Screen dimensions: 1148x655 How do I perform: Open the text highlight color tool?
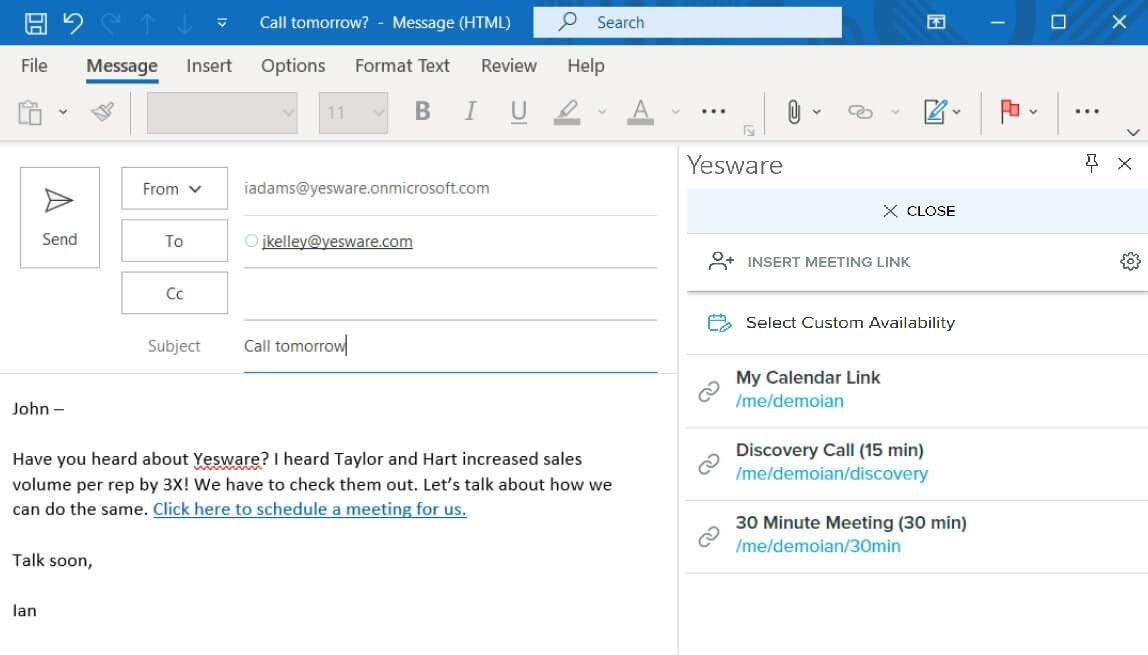coord(567,111)
